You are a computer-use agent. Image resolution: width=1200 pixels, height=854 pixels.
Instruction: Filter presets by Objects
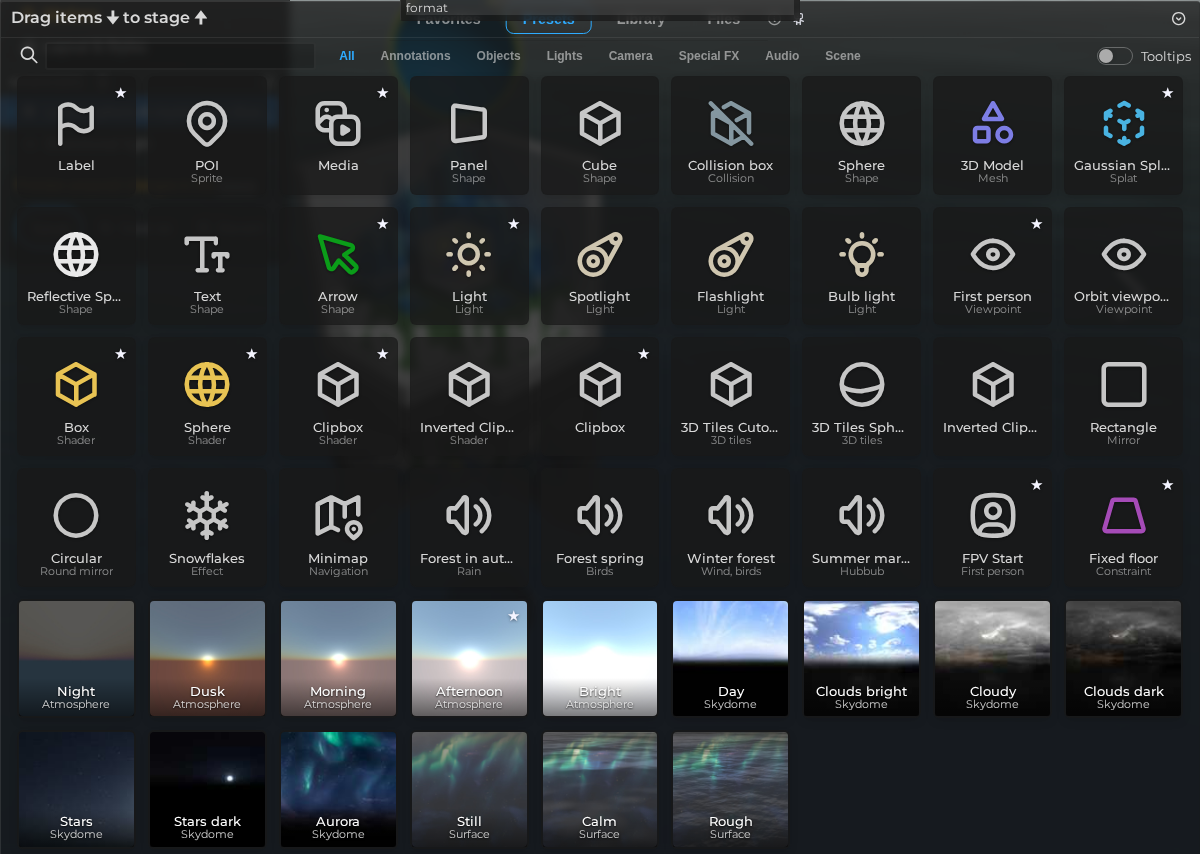498,56
